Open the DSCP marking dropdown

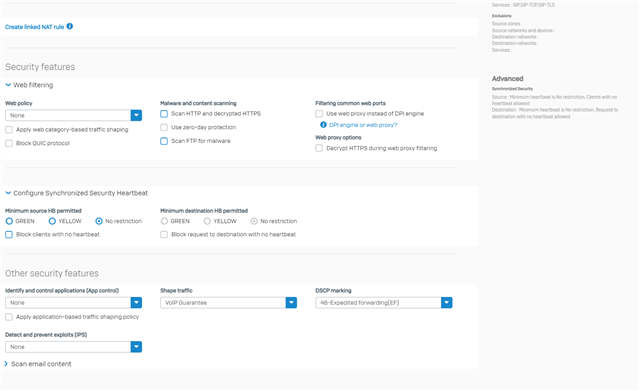point(384,303)
